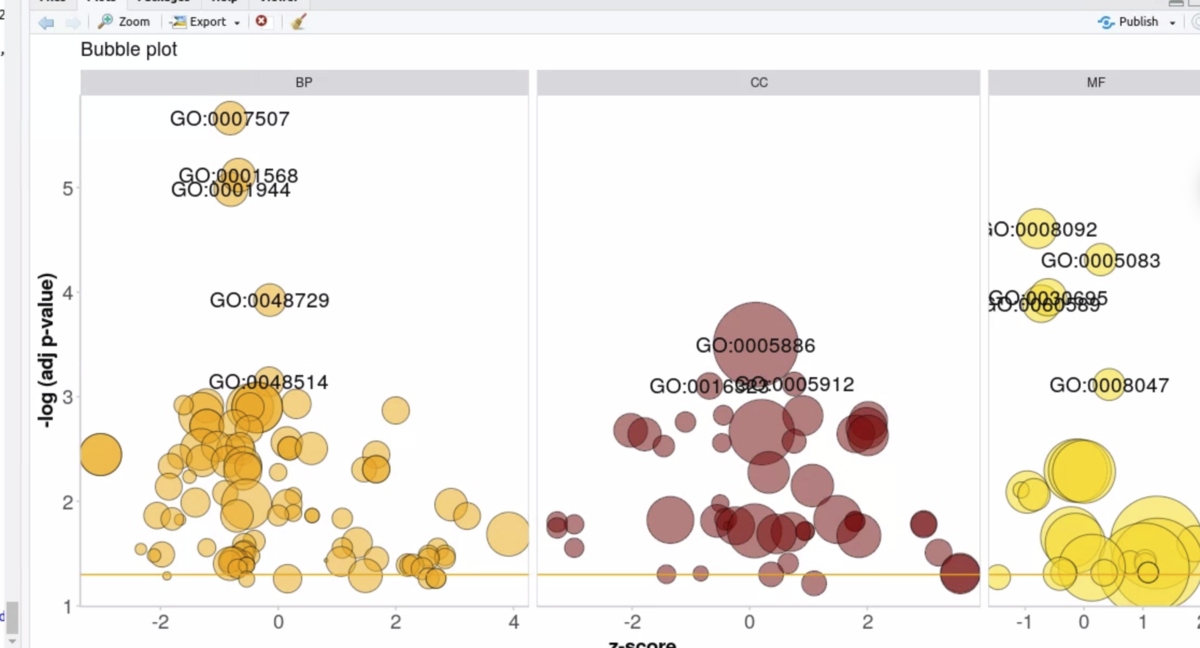Open the Export dropdown arrow
This screenshot has height=648, width=1200.
tap(237, 21)
